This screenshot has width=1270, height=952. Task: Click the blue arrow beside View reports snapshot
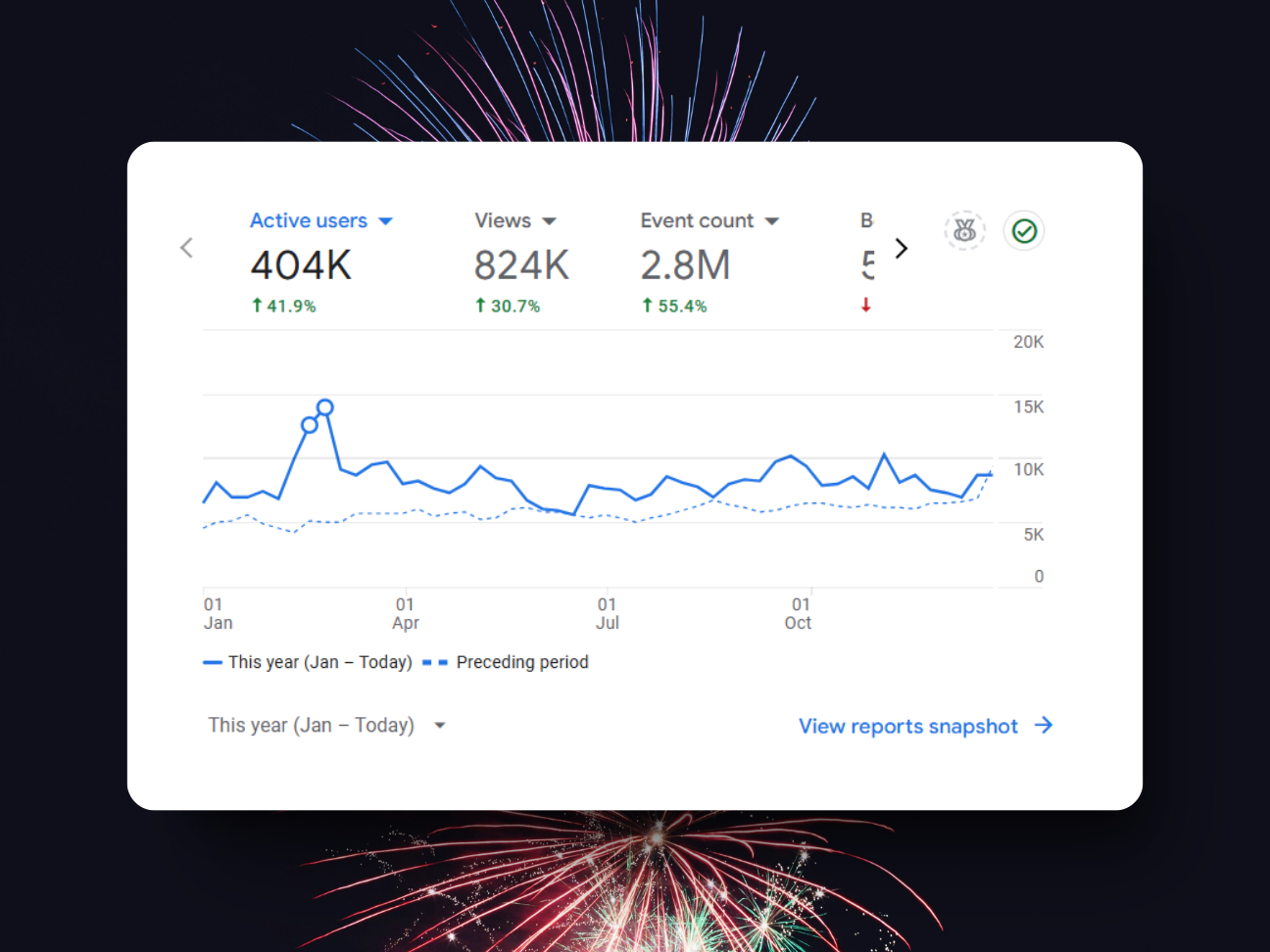click(x=1045, y=725)
